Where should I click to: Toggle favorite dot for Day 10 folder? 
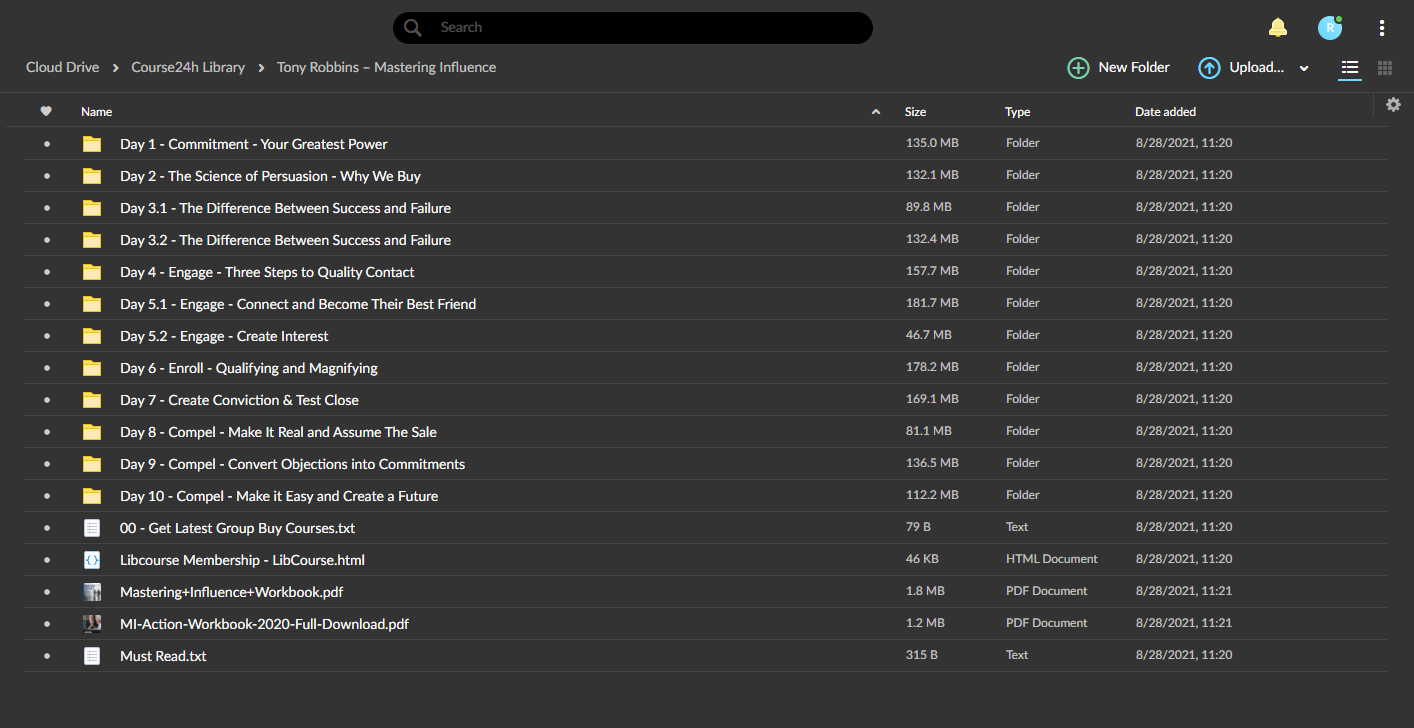[x=46, y=496]
